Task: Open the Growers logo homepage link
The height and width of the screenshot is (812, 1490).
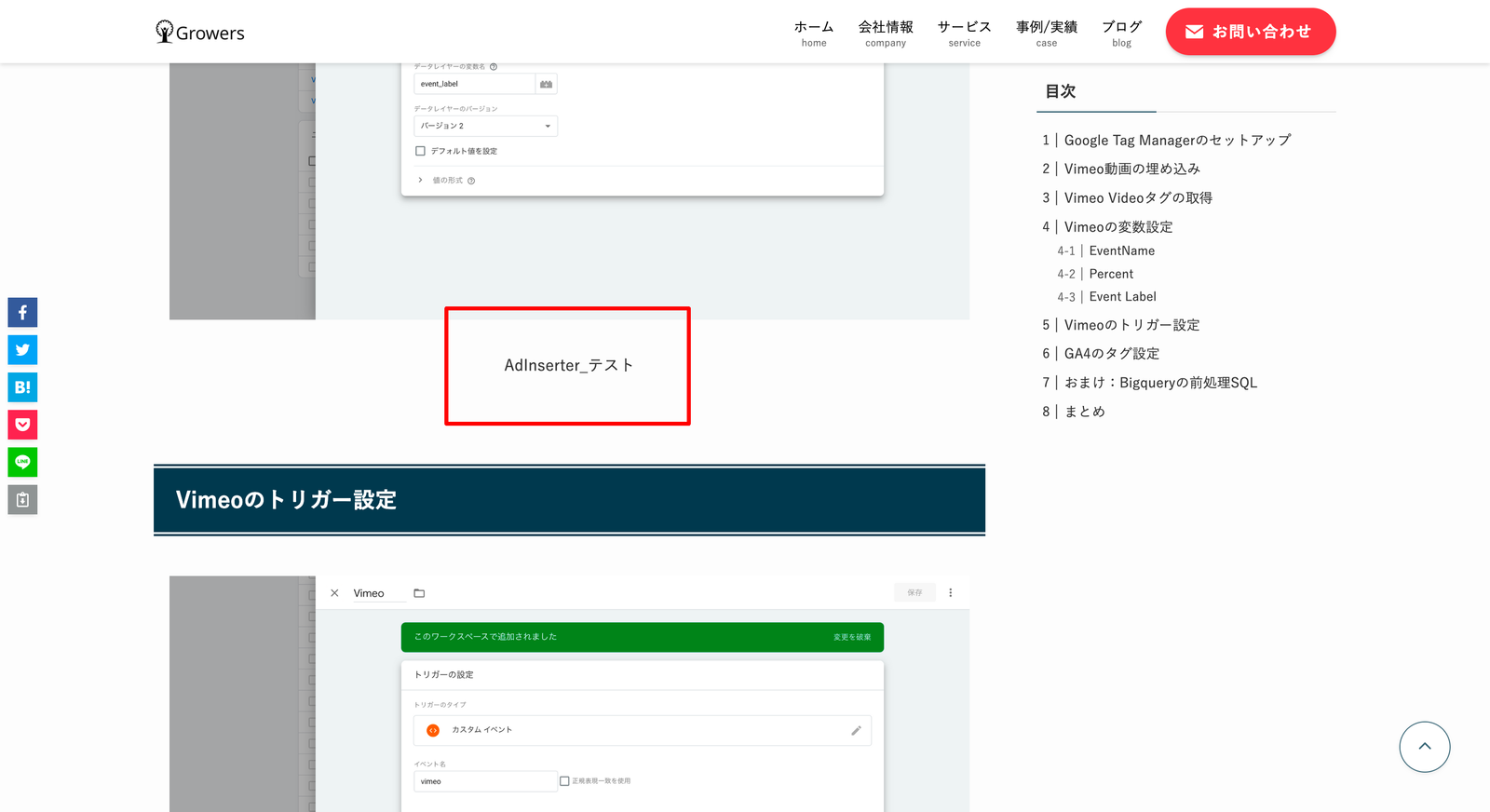Action: (199, 33)
